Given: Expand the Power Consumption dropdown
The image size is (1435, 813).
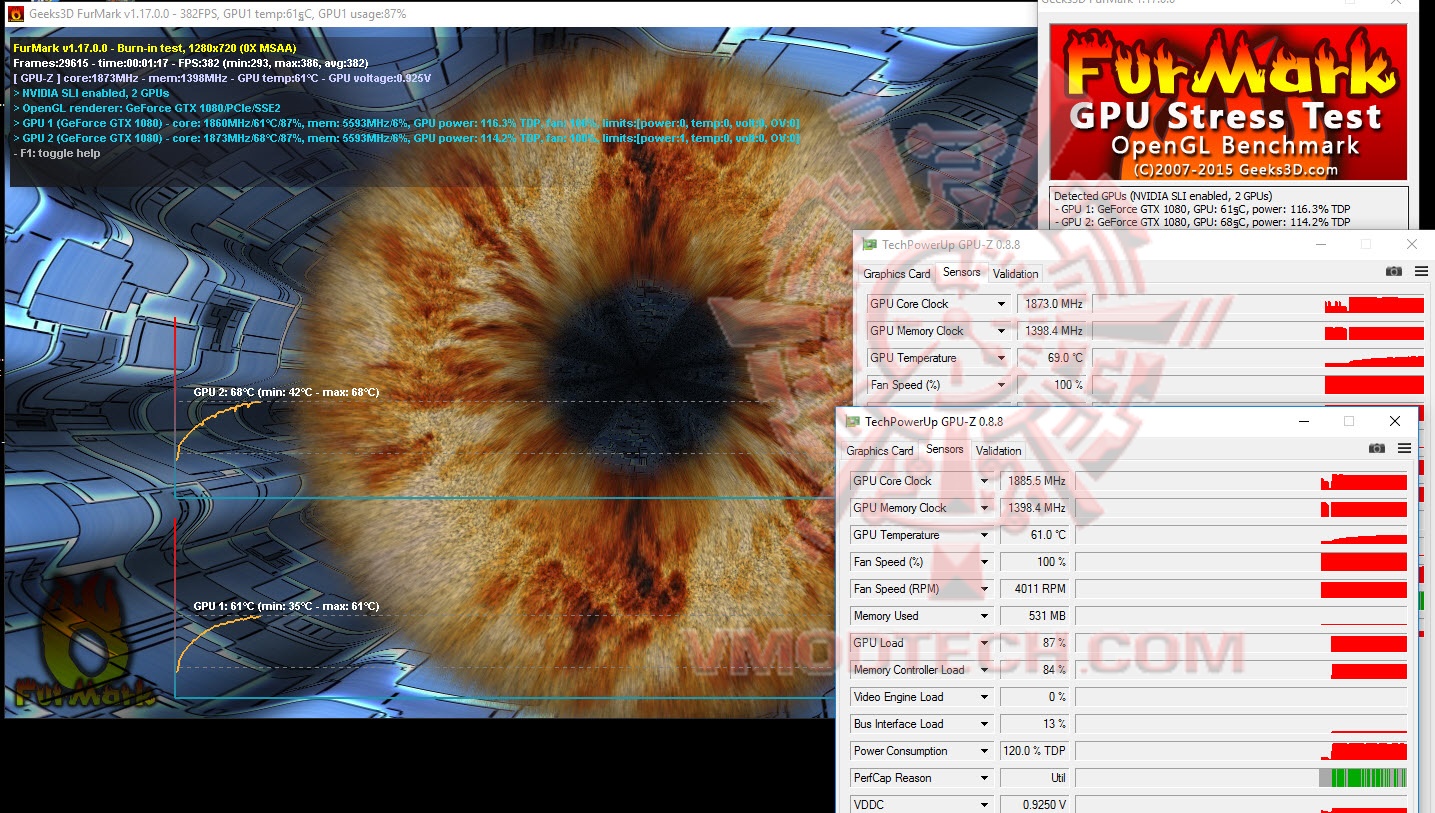Looking at the screenshot, I should tap(984, 751).
